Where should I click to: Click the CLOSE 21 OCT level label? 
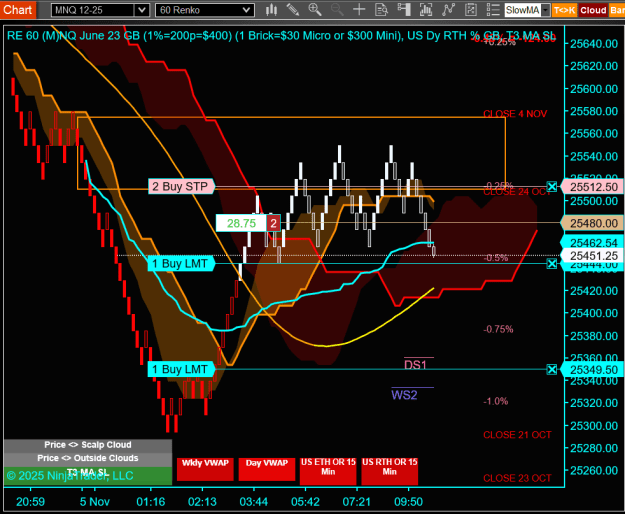[x=517, y=435]
